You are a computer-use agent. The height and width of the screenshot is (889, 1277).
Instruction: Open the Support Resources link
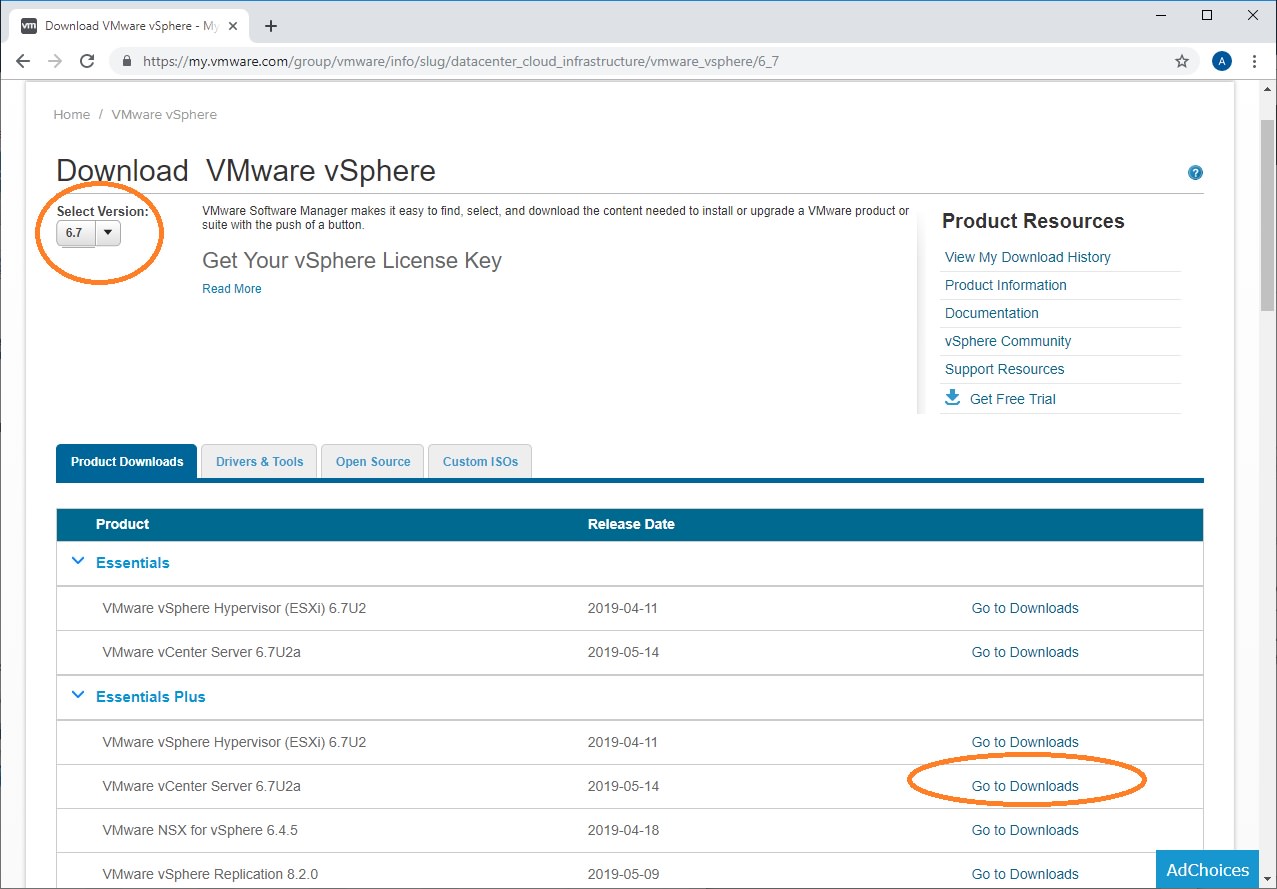coord(1005,369)
